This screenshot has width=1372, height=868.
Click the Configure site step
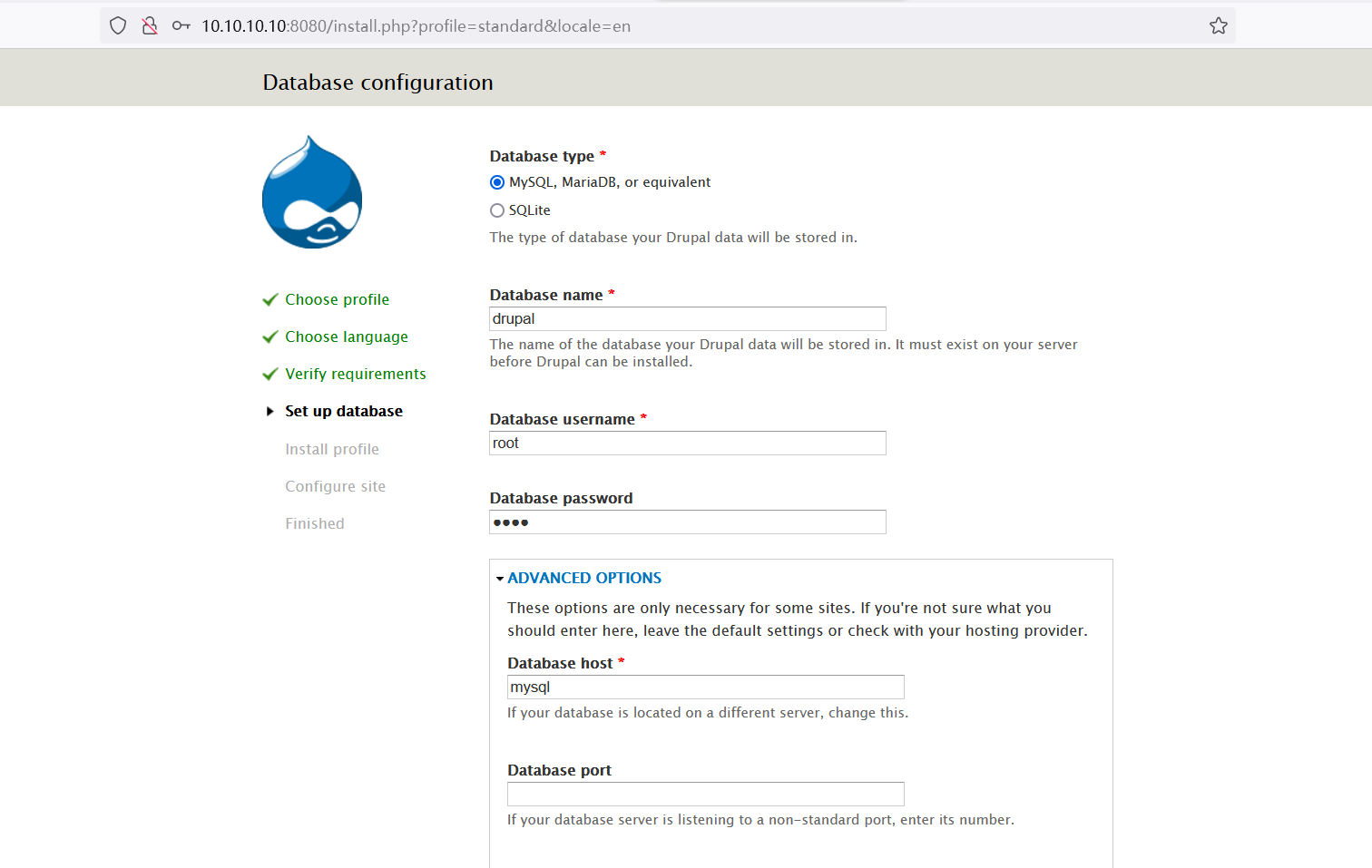click(x=336, y=486)
